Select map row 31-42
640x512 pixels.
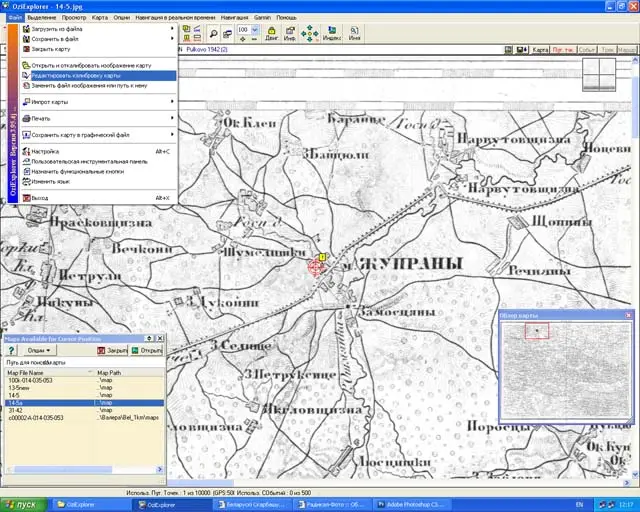(x=84, y=410)
